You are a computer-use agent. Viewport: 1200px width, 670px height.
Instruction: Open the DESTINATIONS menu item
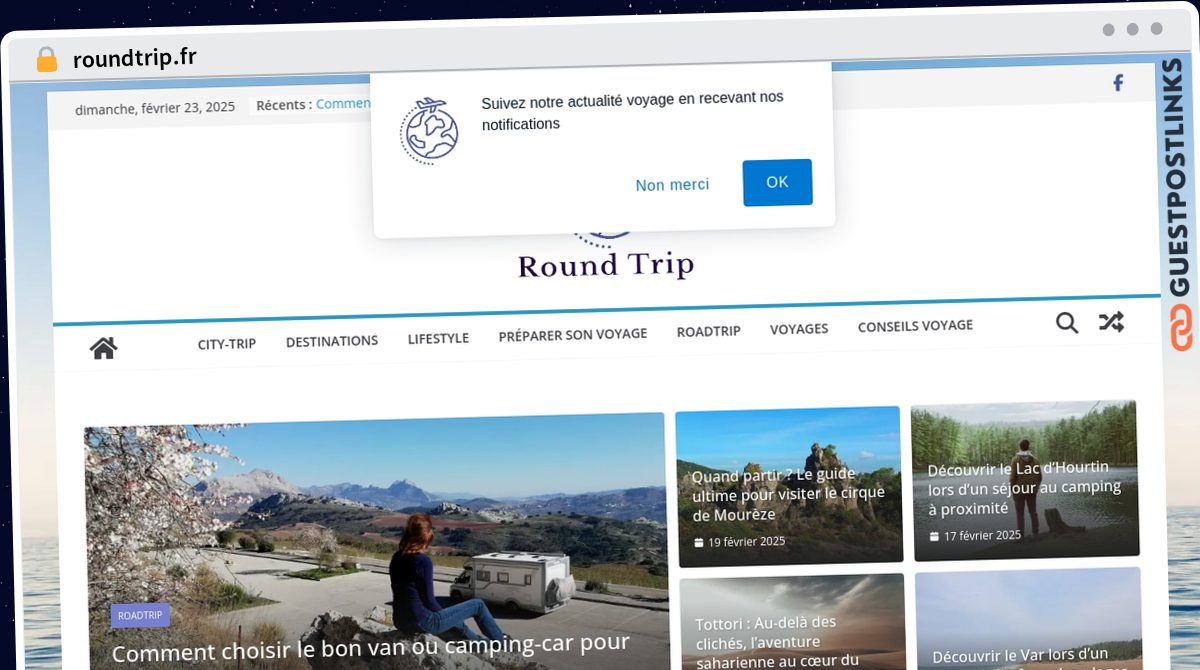coord(332,341)
